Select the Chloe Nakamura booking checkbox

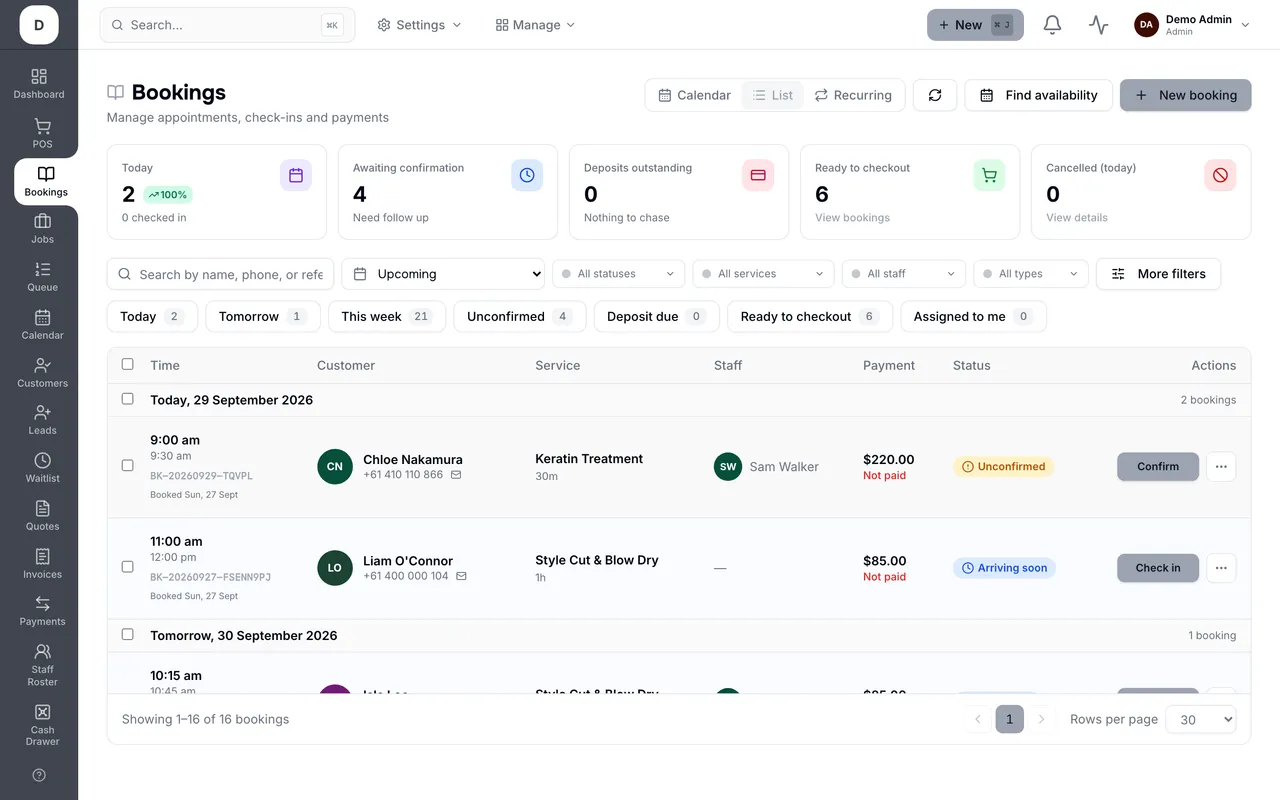(127, 465)
